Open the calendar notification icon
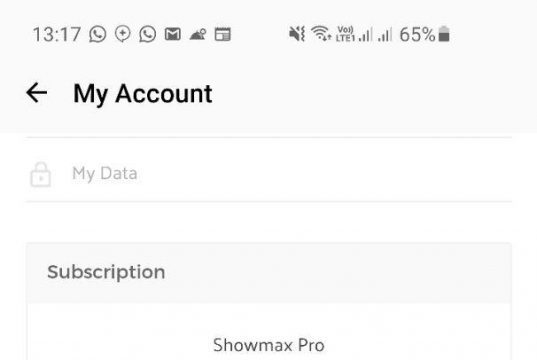 (x=223, y=34)
